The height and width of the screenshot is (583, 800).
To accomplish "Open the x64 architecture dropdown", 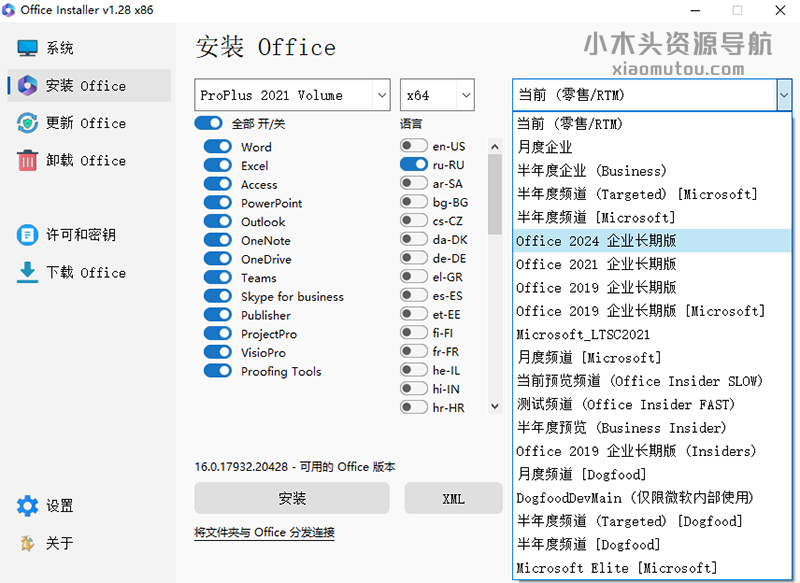I will (437, 95).
